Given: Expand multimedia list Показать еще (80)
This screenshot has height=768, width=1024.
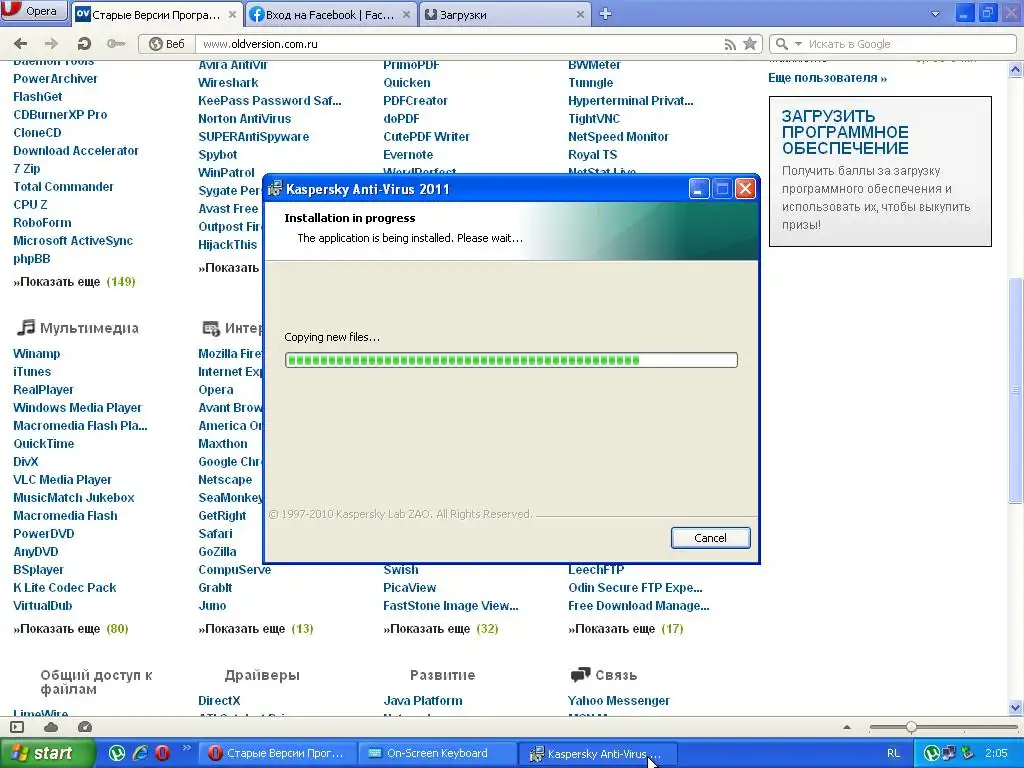Looking at the screenshot, I should pyautogui.click(x=71, y=629).
